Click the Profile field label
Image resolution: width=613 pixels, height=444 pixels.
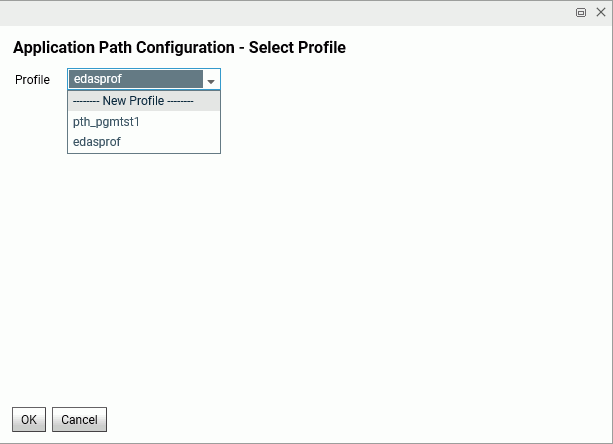pos(32,80)
